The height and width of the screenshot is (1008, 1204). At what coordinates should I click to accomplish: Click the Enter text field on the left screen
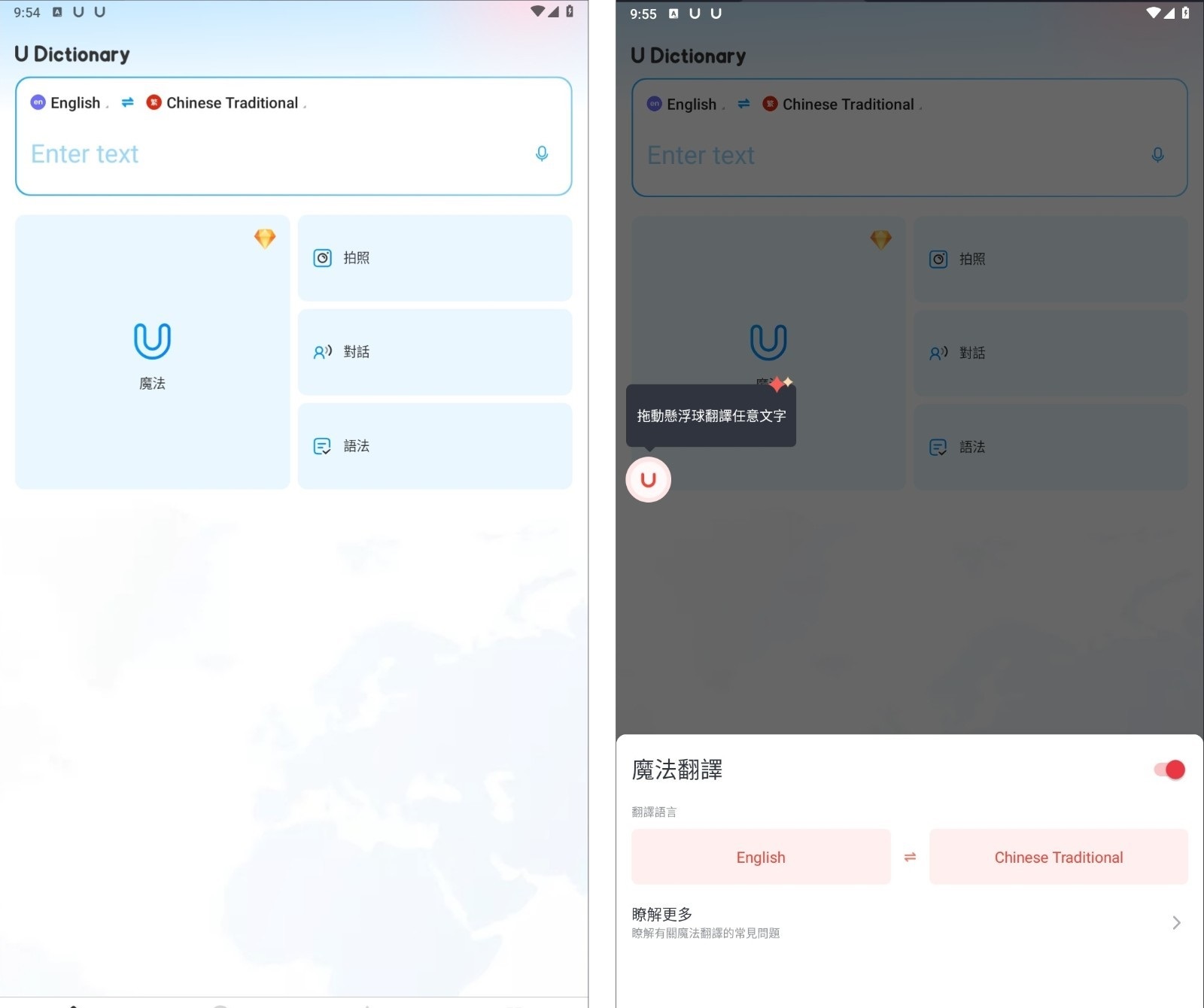click(271, 154)
